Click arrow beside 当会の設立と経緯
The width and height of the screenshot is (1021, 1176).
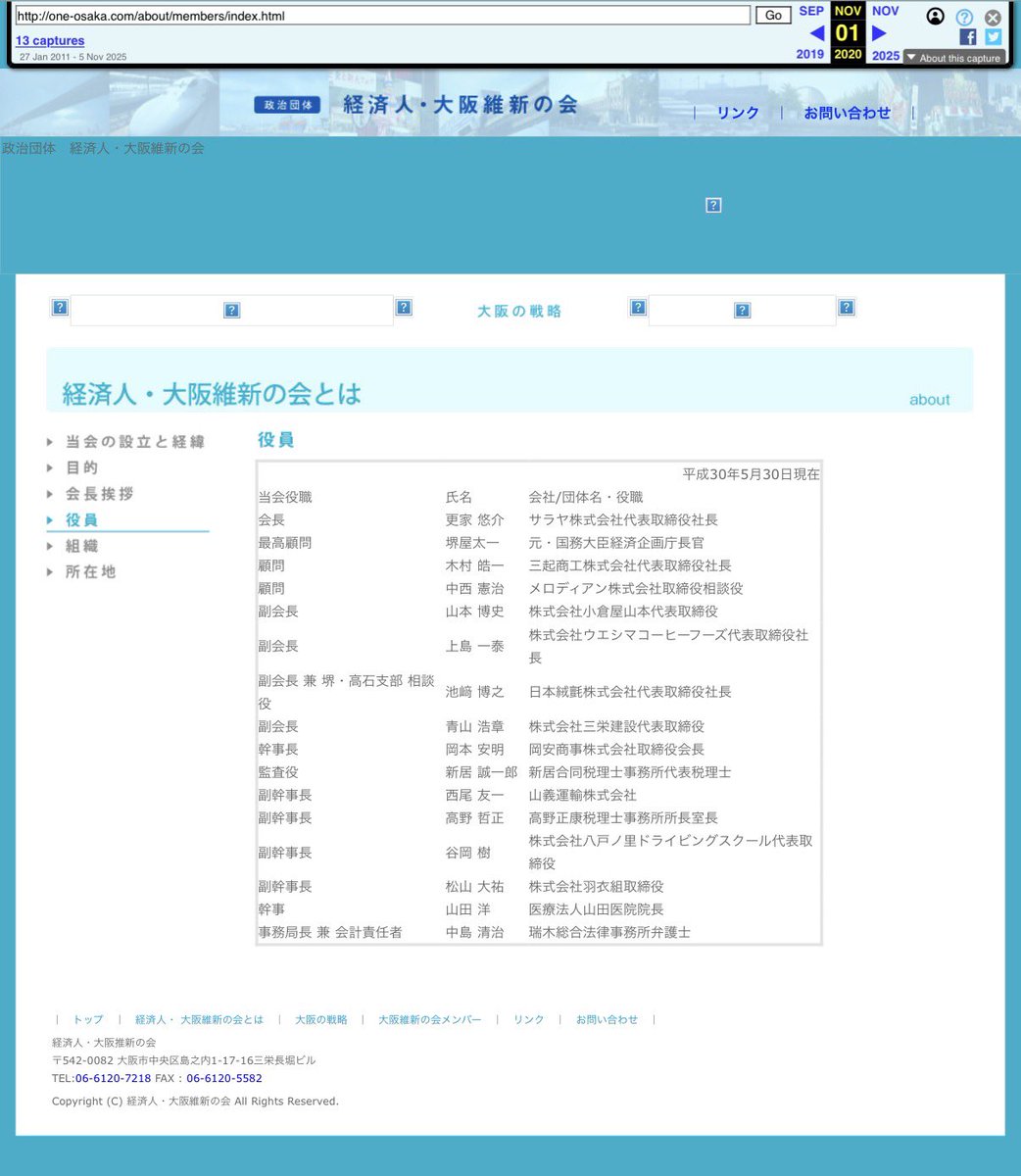coord(50,442)
